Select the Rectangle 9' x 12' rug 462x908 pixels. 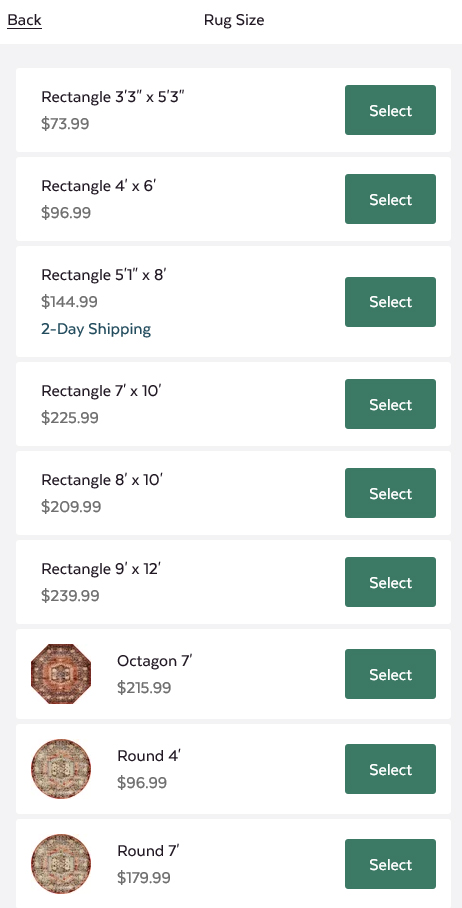click(x=390, y=582)
